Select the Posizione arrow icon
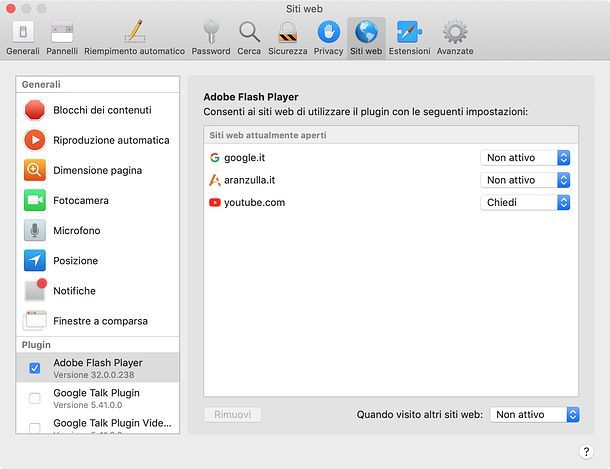The image size is (610, 469). pyautogui.click(x=35, y=261)
